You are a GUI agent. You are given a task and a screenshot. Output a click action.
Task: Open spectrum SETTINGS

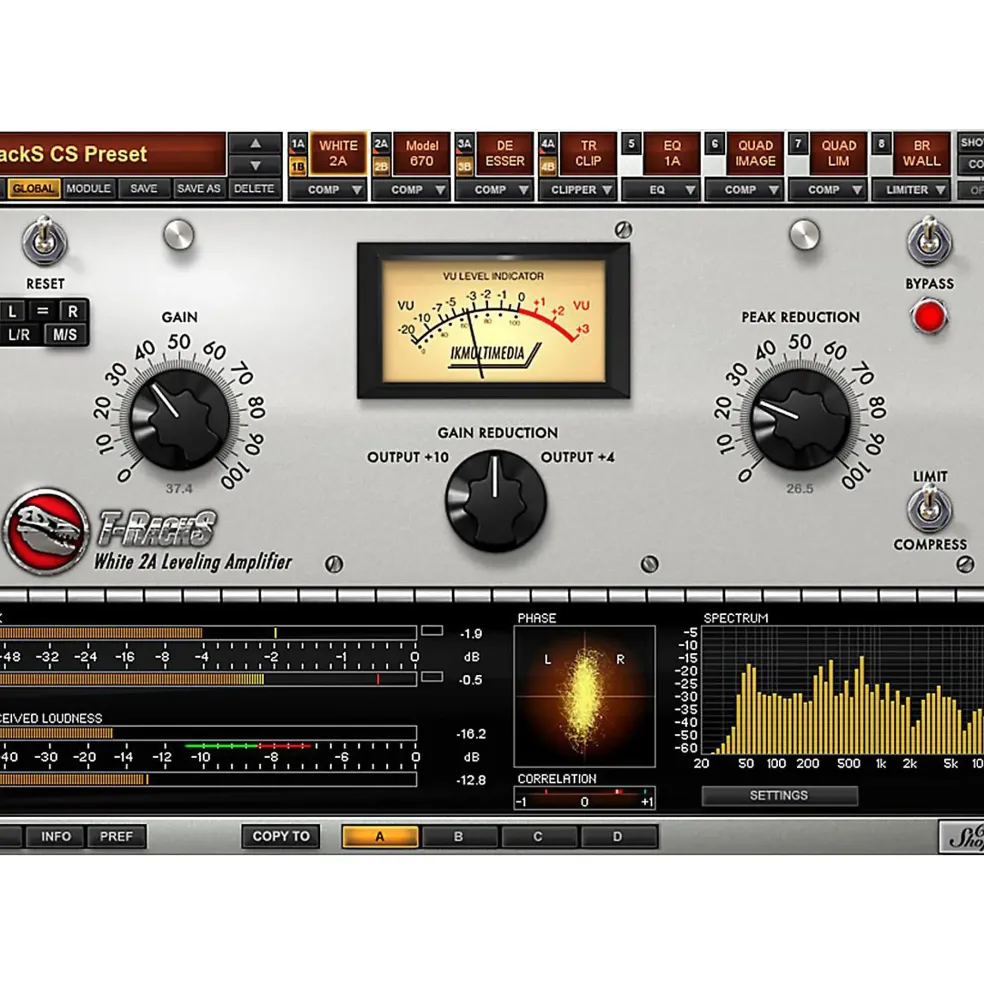point(779,796)
